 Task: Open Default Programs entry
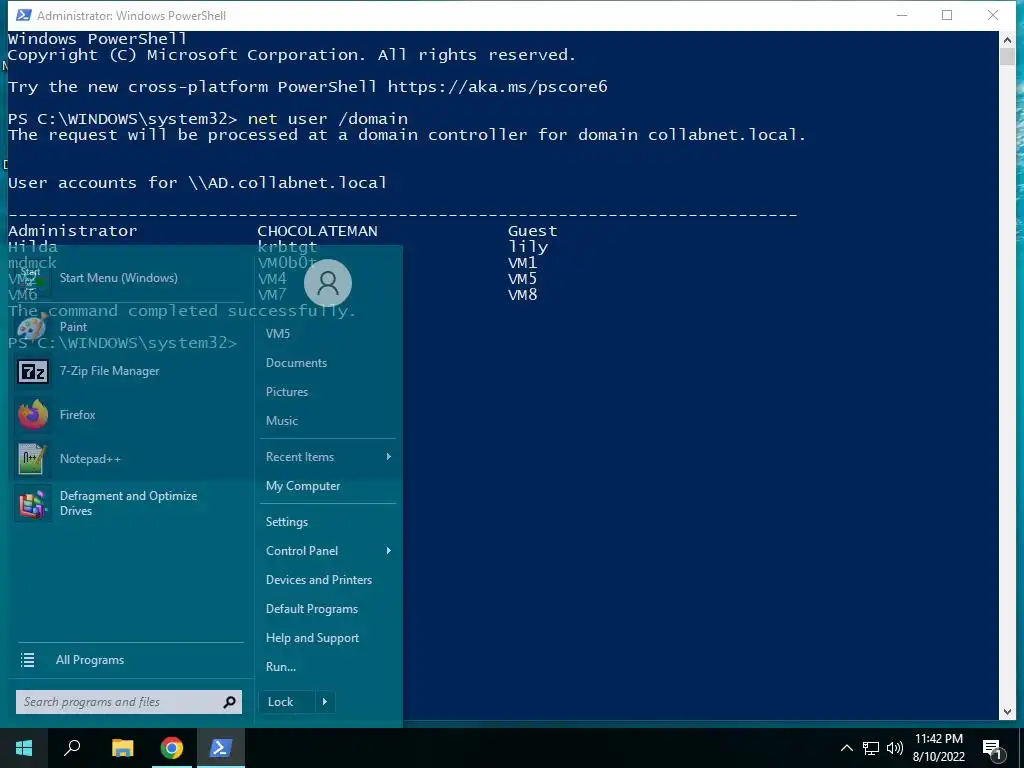(x=312, y=609)
